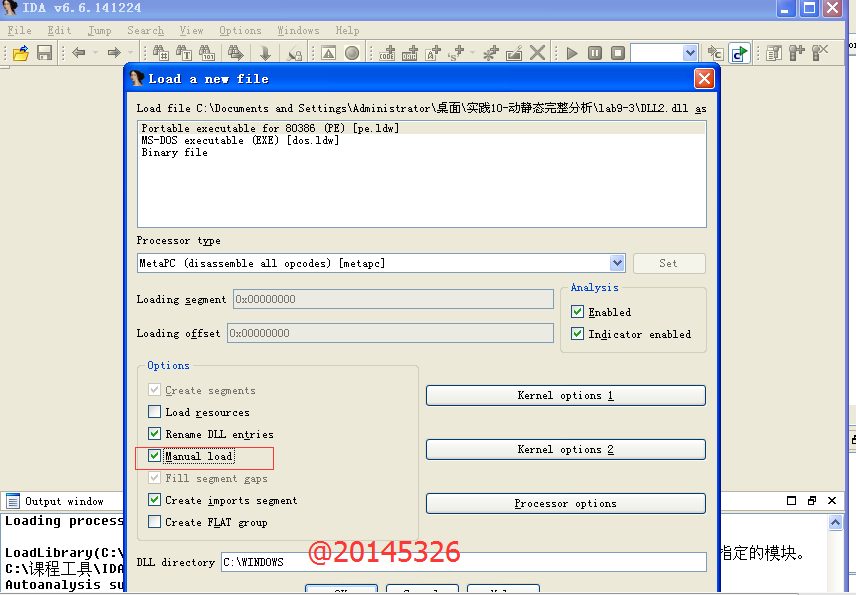Open the Processor type dropdown
856x595 pixels.
pyautogui.click(x=617, y=262)
